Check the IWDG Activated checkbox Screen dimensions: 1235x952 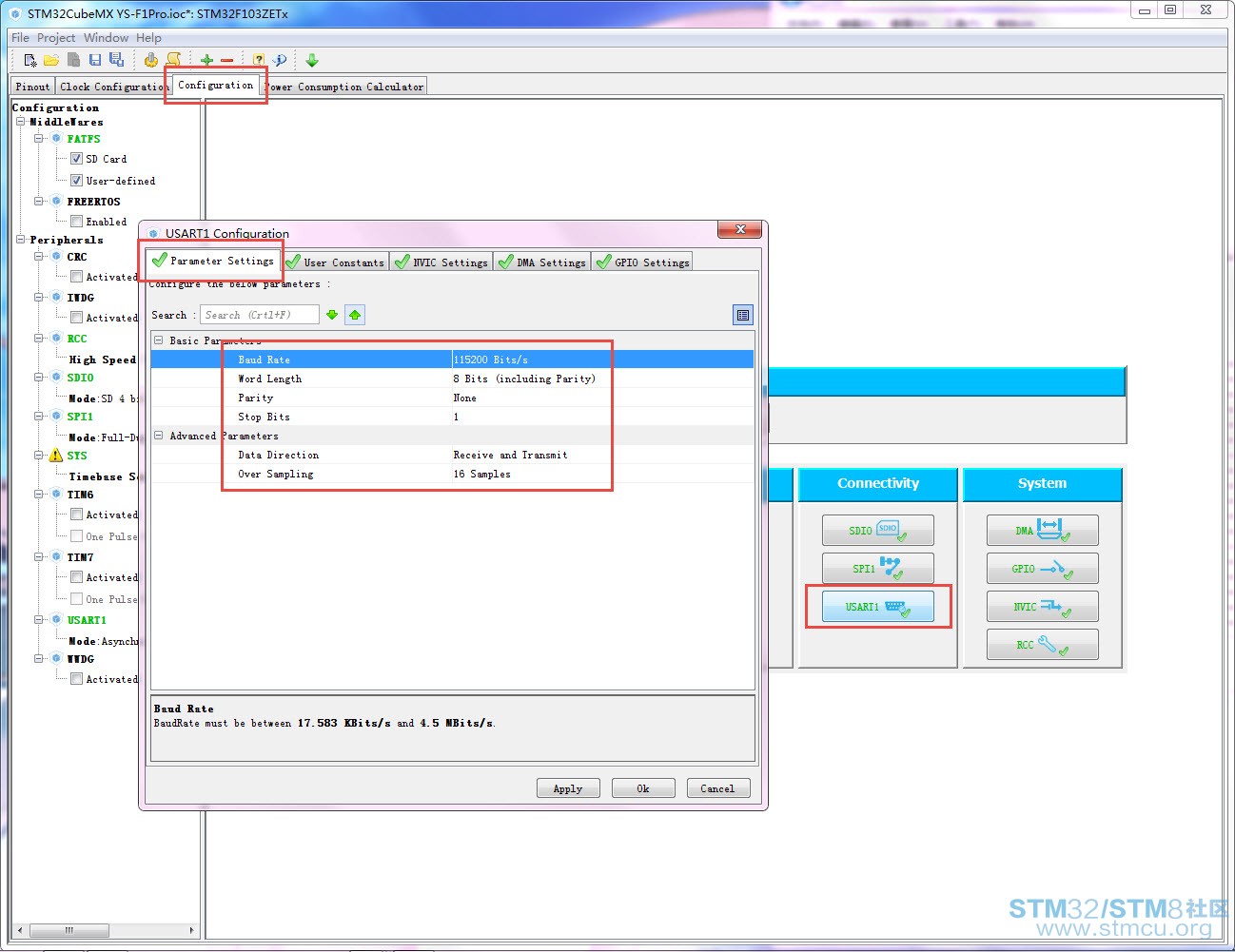click(x=76, y=318)
